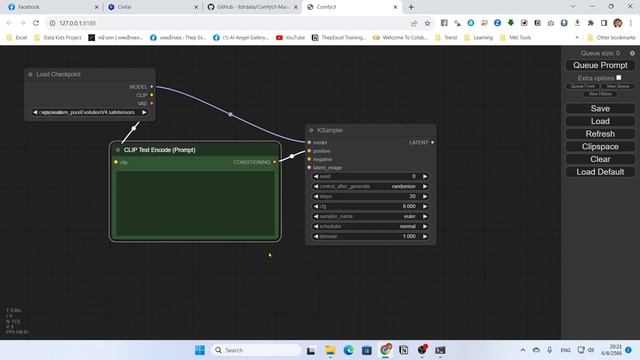Open the checkpoint name combo list
The image size is (640, 360).
90,112
